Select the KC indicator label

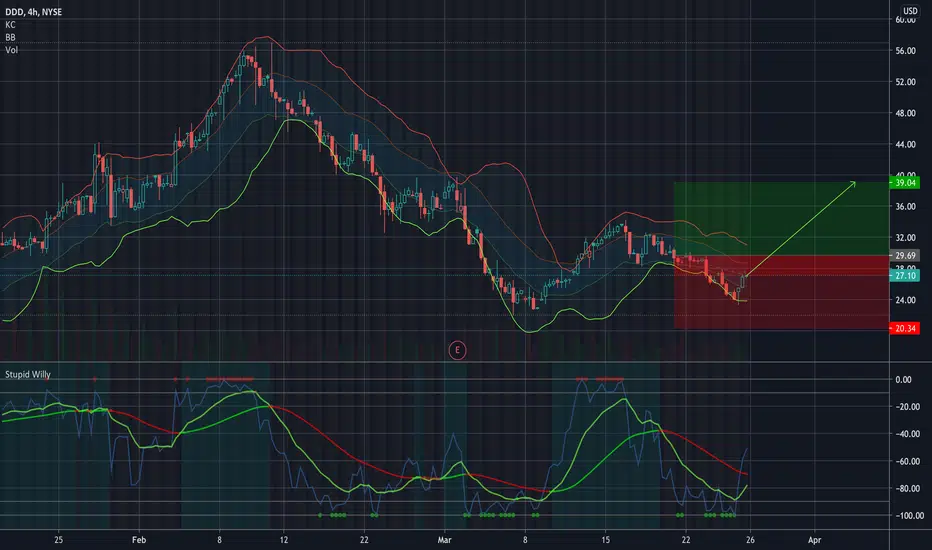pyautogui.click(x=10, y=24)
